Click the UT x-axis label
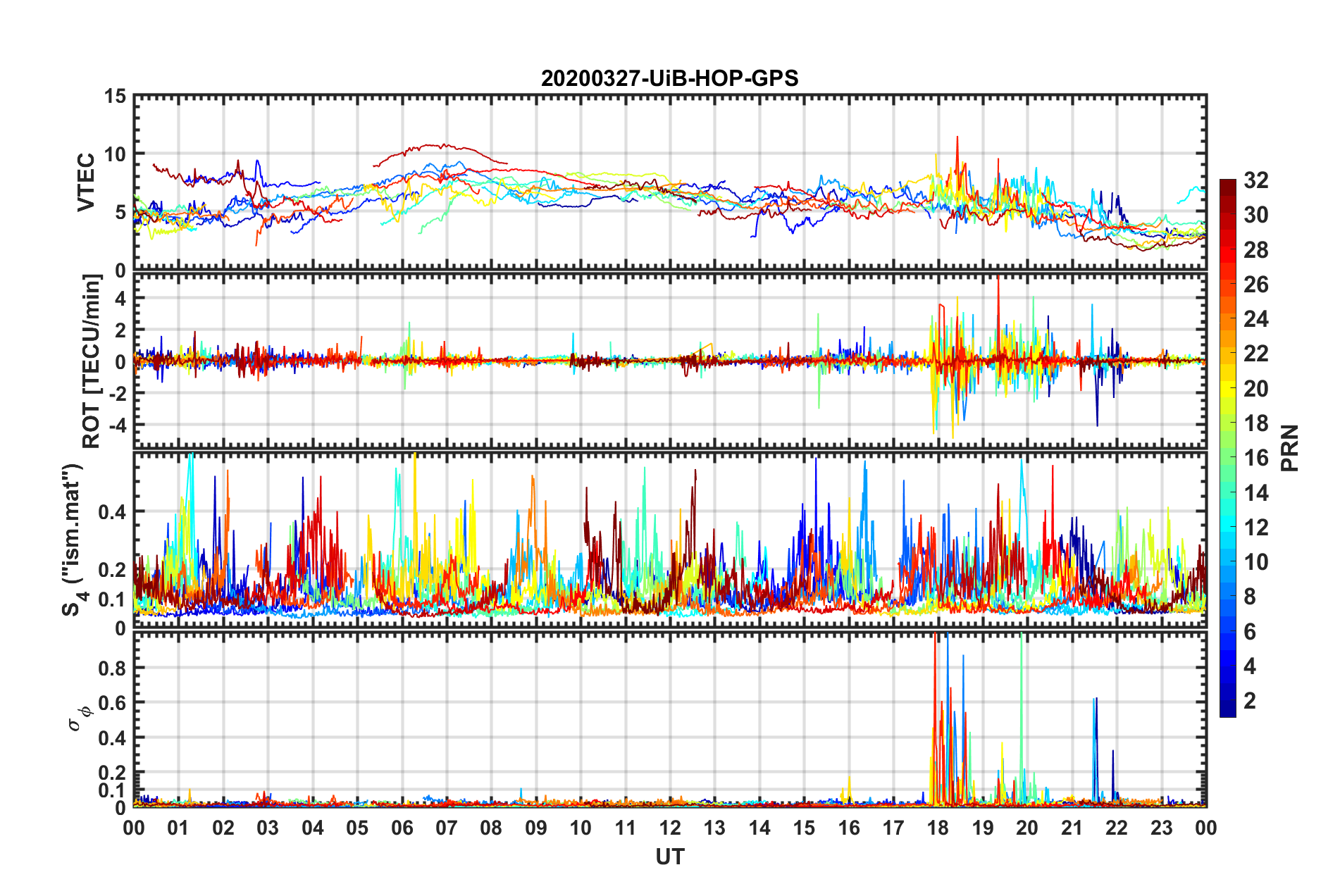 (669, 857)
